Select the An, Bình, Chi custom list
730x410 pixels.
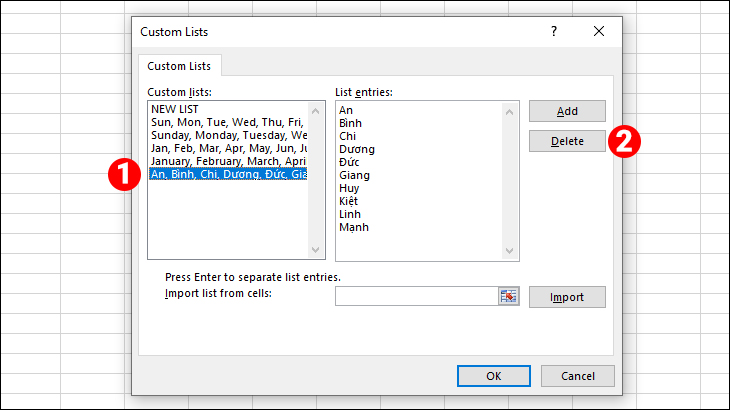pos(228,174)
